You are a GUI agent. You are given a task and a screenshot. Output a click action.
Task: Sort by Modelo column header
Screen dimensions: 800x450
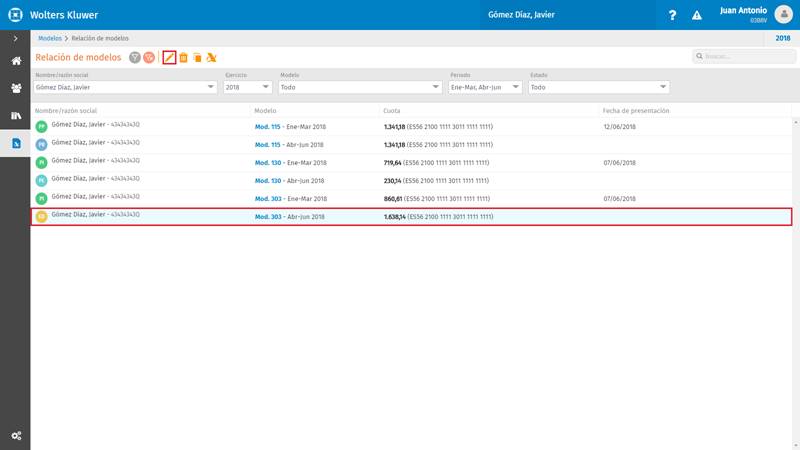pos(265,111)
